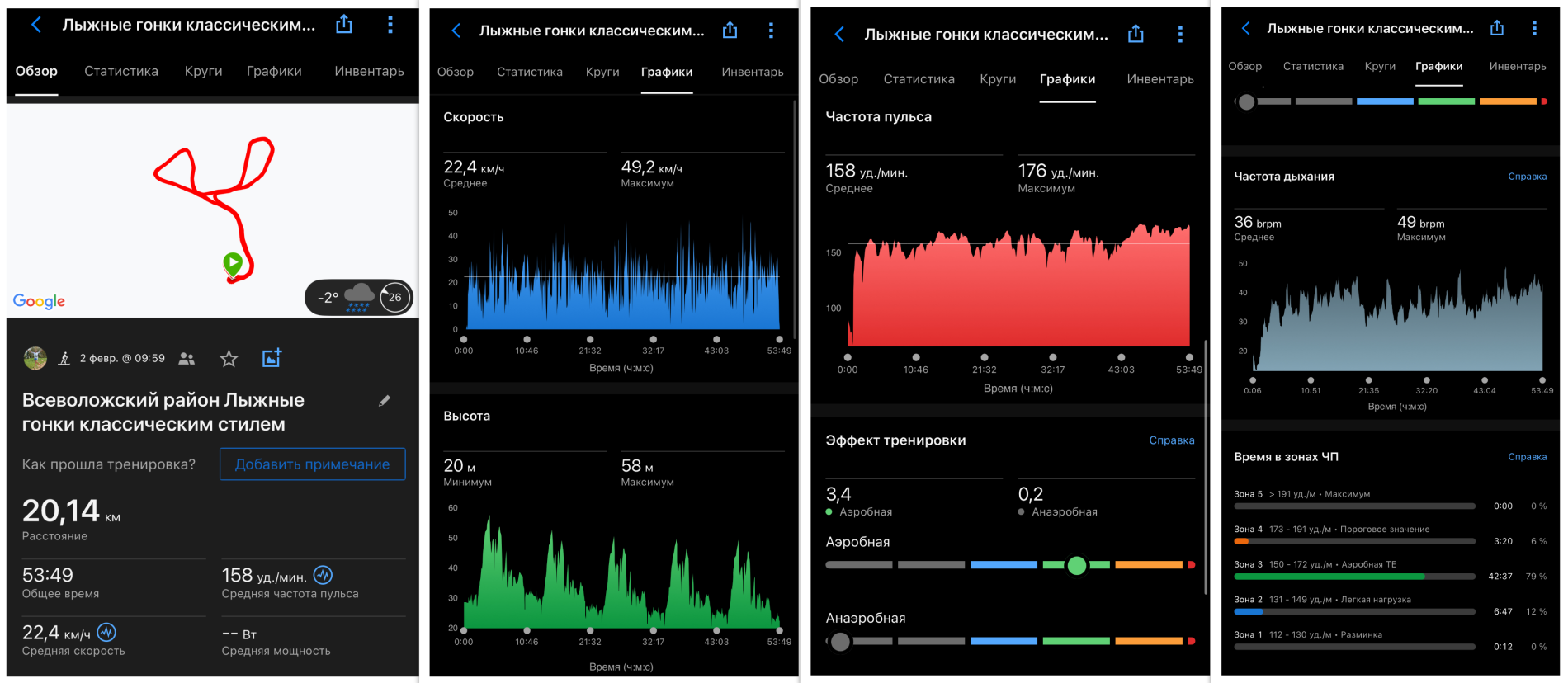Viewport: 1568px width, 683px height.
Task: Edit activity title with the pencil icon
Action: [x=384, y=401]
